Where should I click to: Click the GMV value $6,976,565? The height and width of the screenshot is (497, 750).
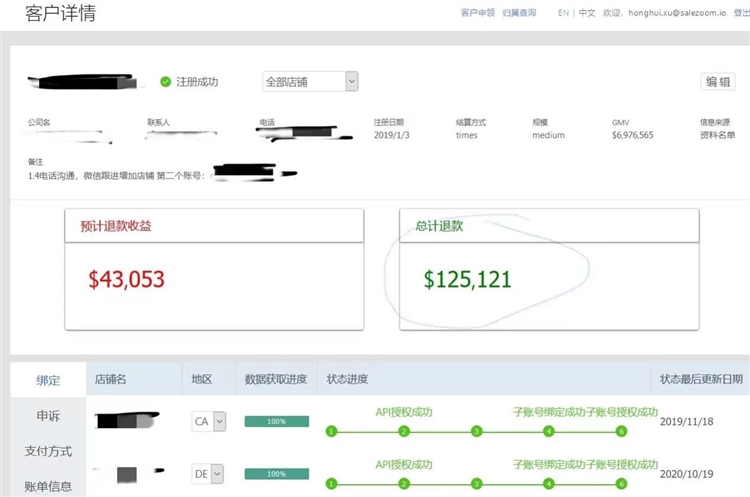(x=632, y=135)
